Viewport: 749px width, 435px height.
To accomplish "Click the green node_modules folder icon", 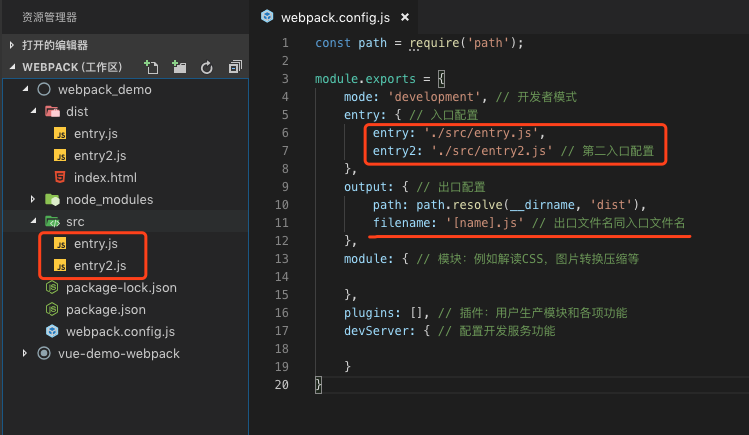I will tap(52, 200).
